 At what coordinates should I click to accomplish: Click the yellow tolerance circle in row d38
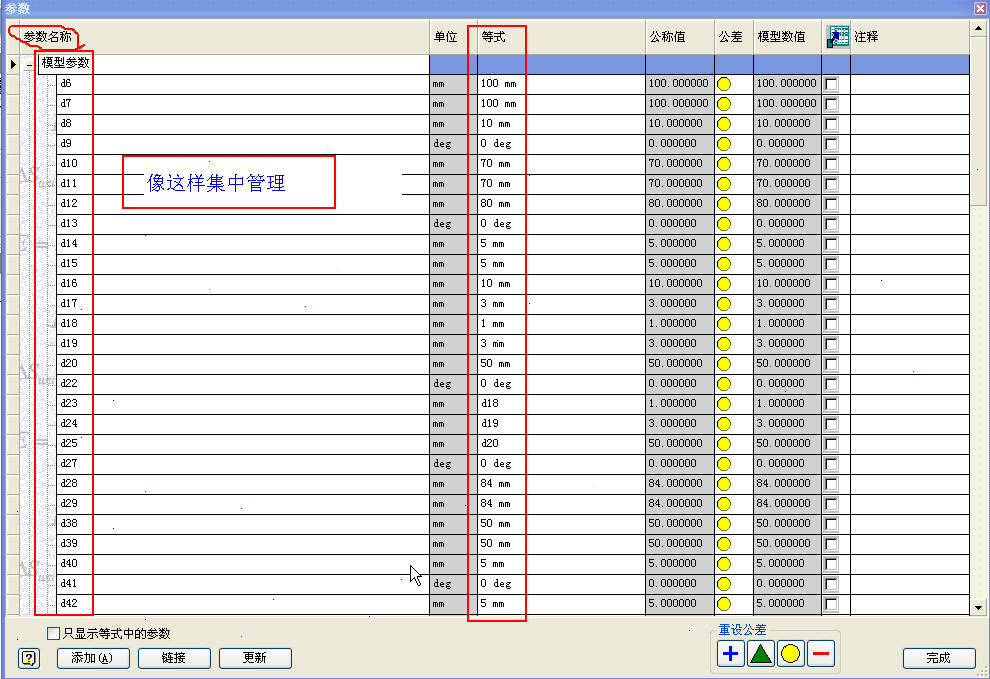click(x=724, y=524)
